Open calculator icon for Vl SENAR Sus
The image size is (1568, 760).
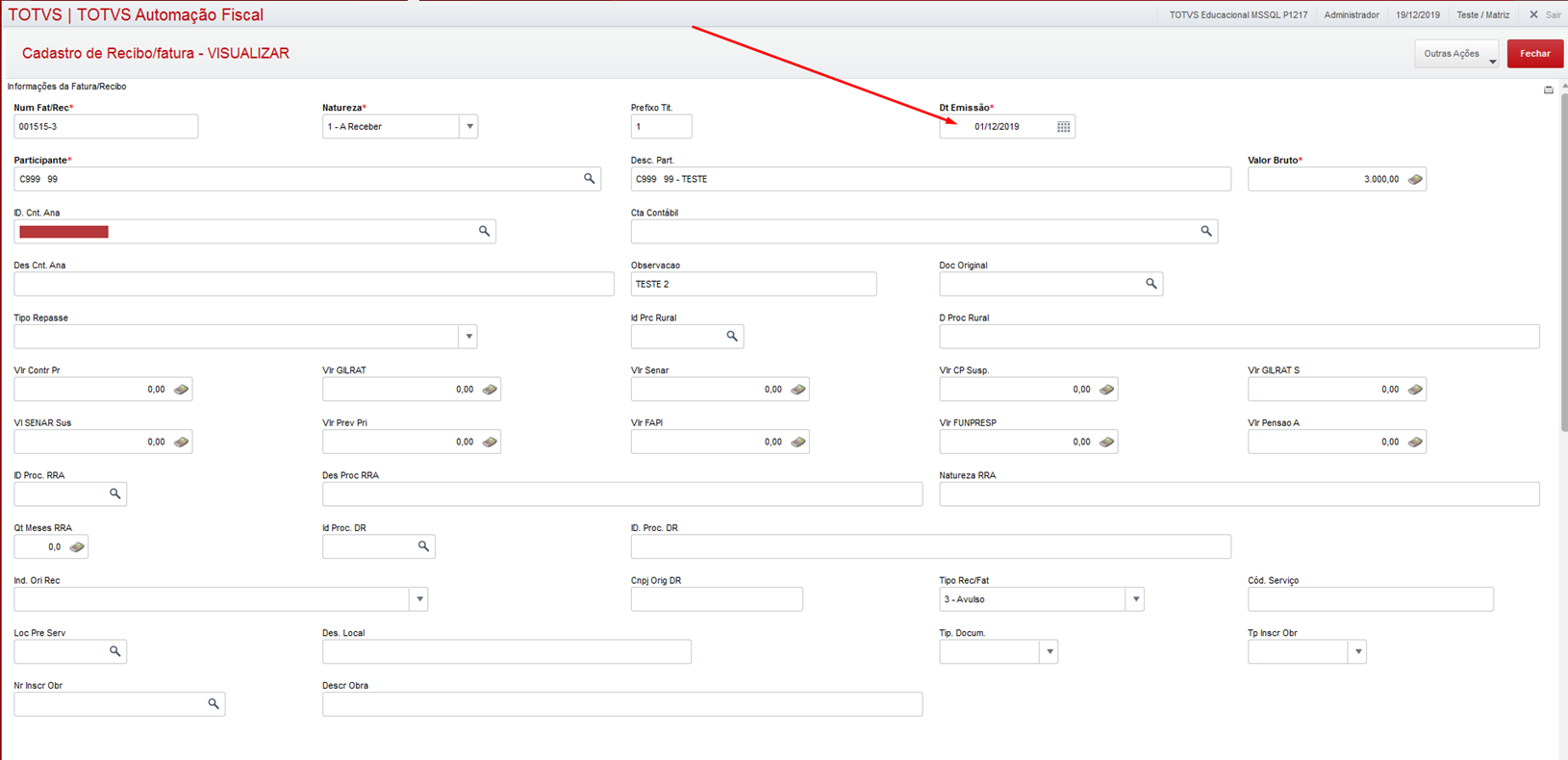tap(181, 443)
